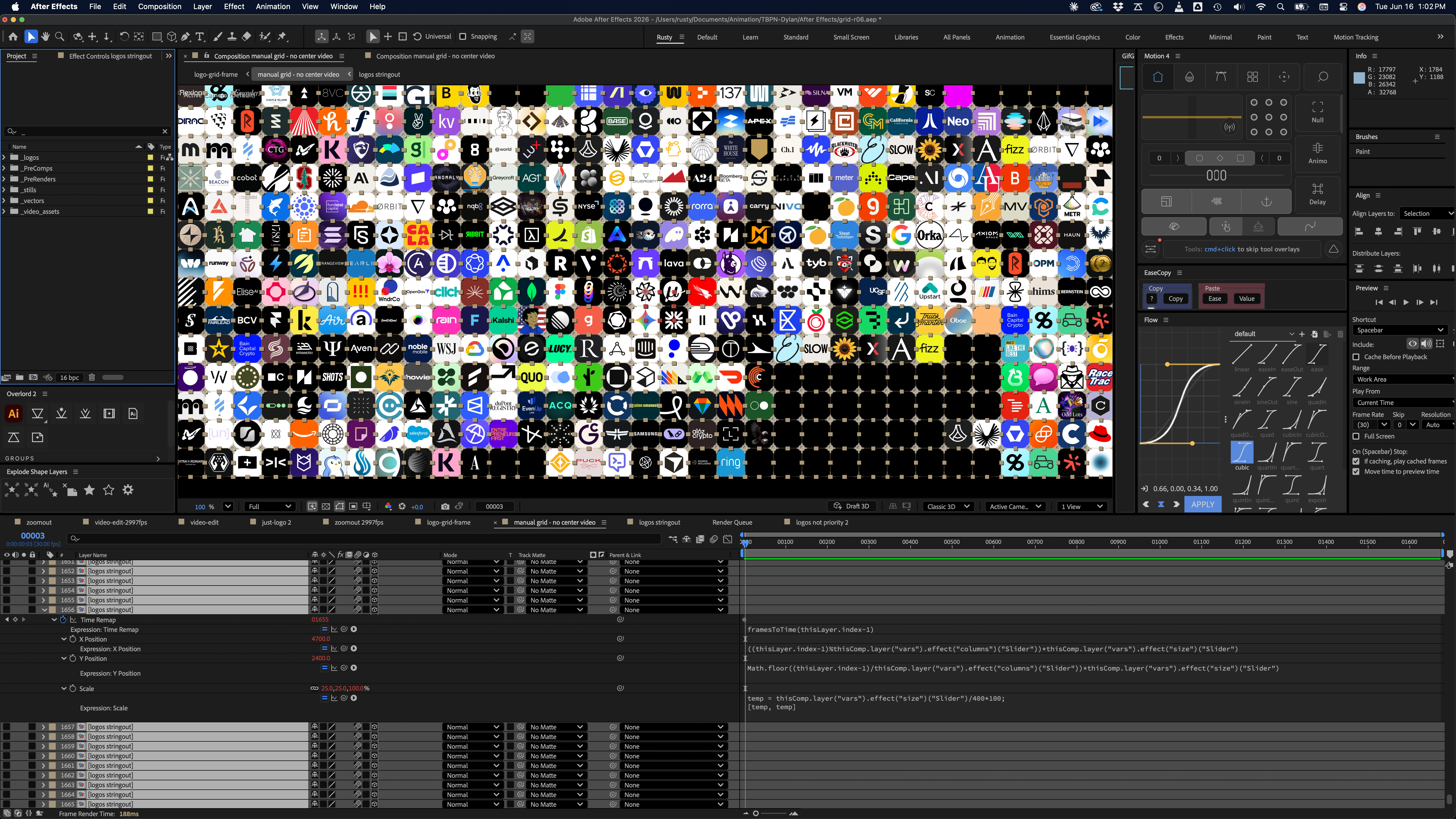Image resolution: width=1456 pixels, height=819 pixels.
Task: Add a new Flow preset with plus
Action: click(x=1302, y=334)
